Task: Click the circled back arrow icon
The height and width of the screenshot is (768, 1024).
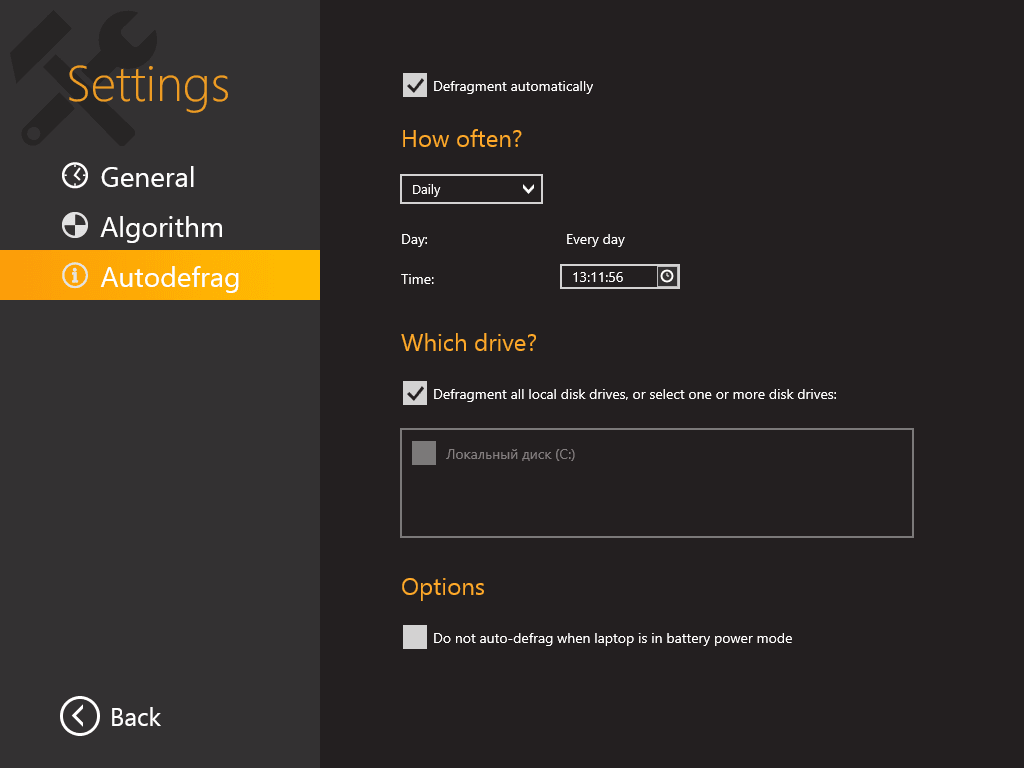Action: [80, 716]
